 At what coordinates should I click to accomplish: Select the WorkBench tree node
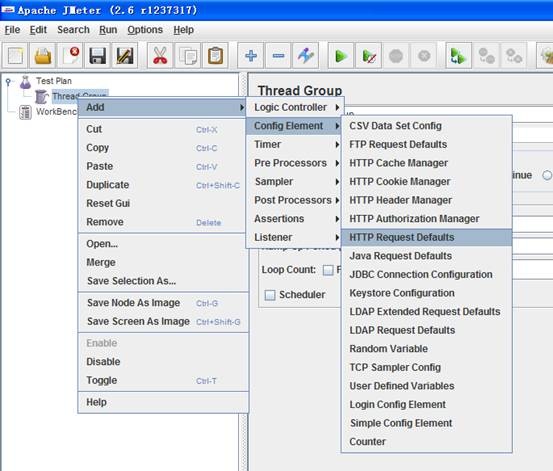56,112
